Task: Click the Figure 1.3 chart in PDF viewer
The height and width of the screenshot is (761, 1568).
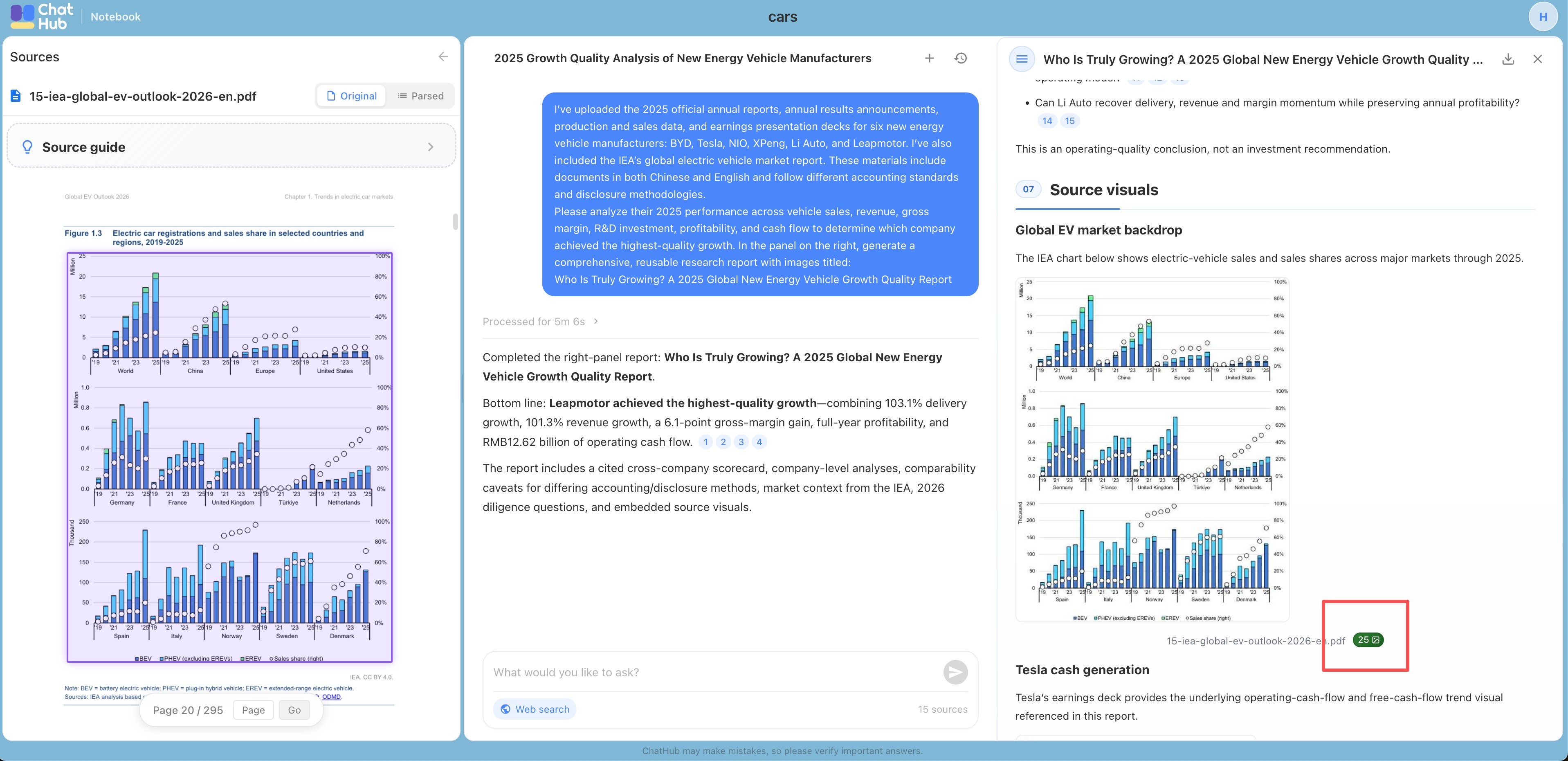Action: click(229, 457)
